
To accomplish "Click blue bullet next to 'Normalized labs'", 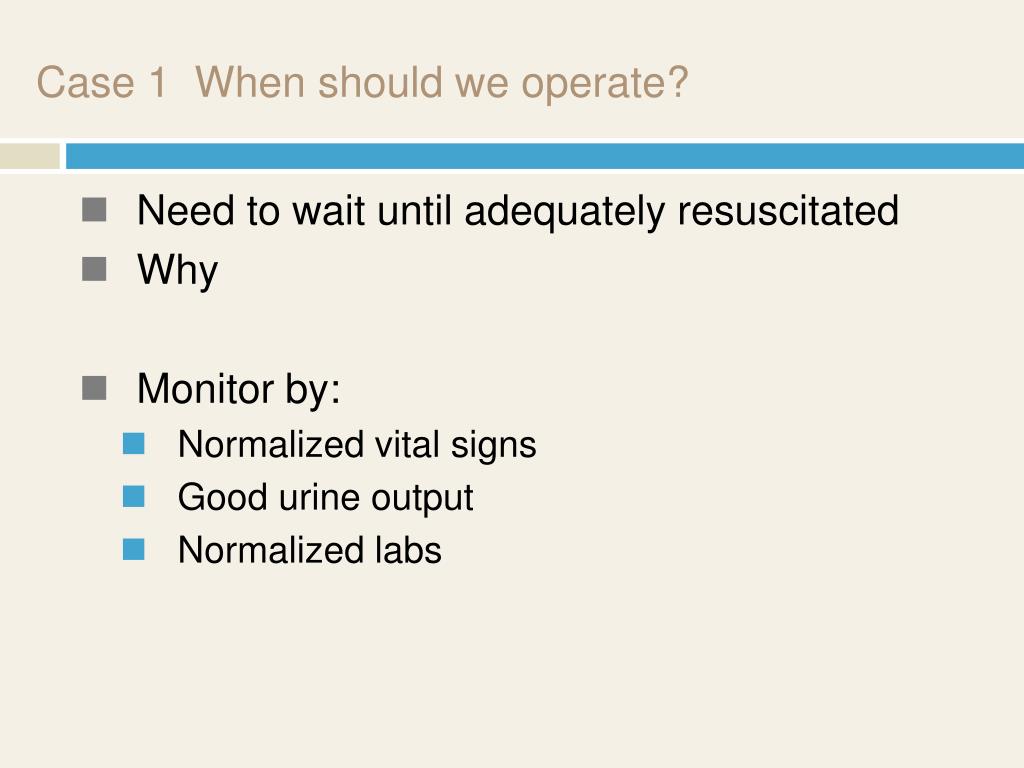I will pyautogui.click(x=134, y=549).
